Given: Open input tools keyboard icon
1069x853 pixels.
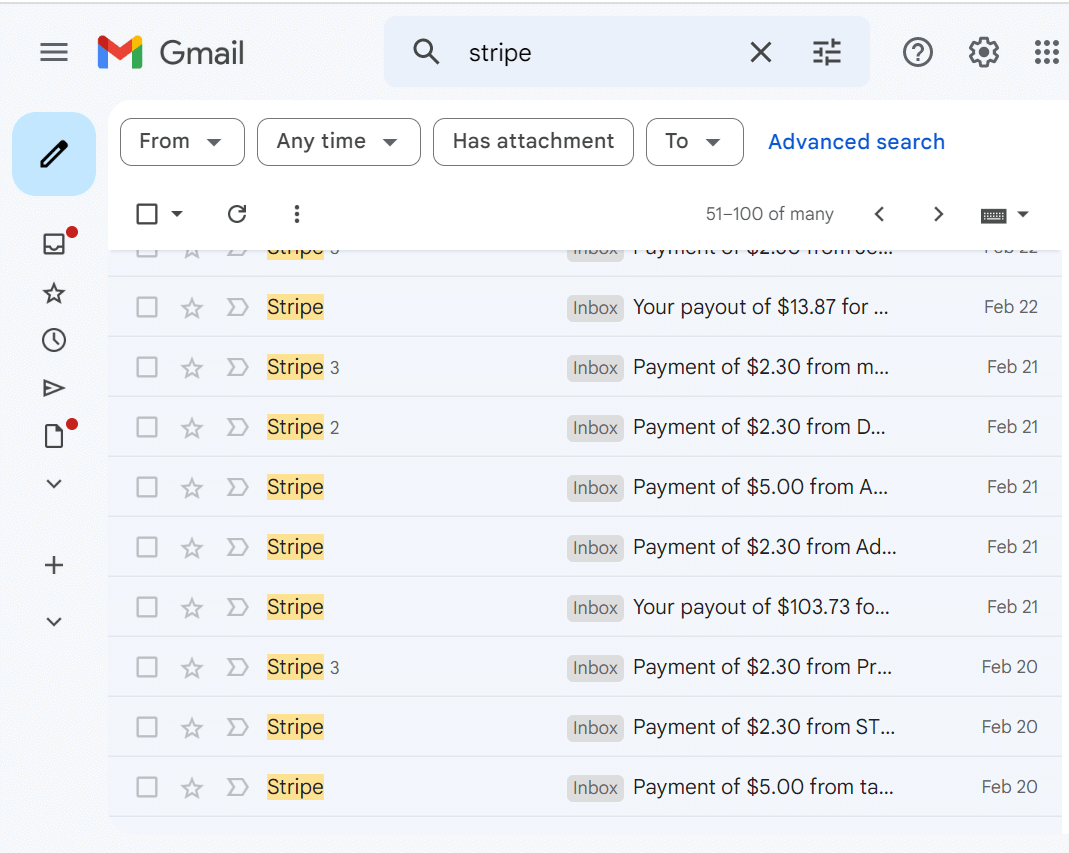Looking at the screenshot, I should (993, 215).
